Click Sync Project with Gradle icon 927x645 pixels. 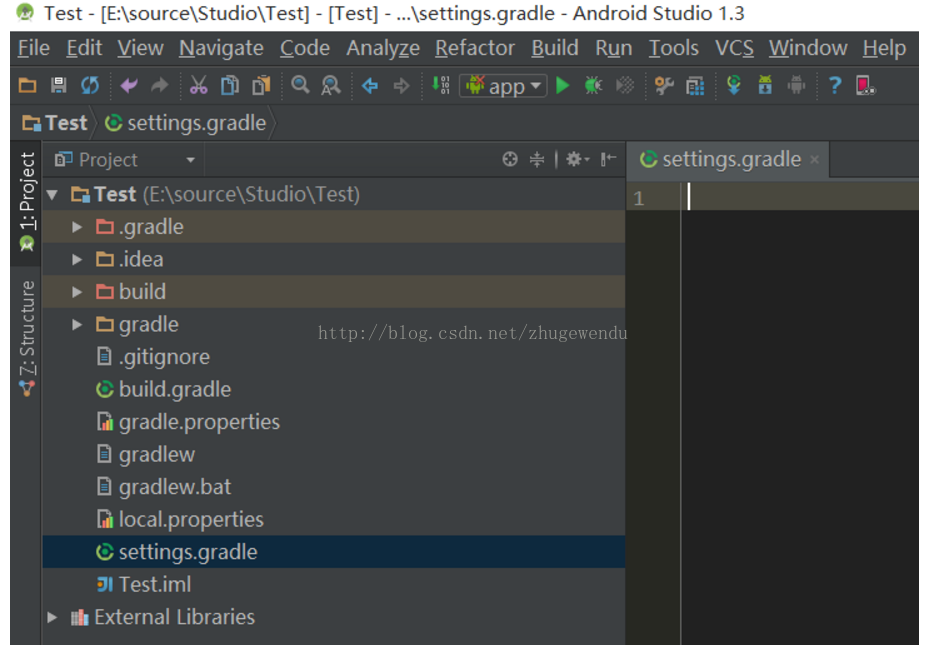(x=734, y=86)
